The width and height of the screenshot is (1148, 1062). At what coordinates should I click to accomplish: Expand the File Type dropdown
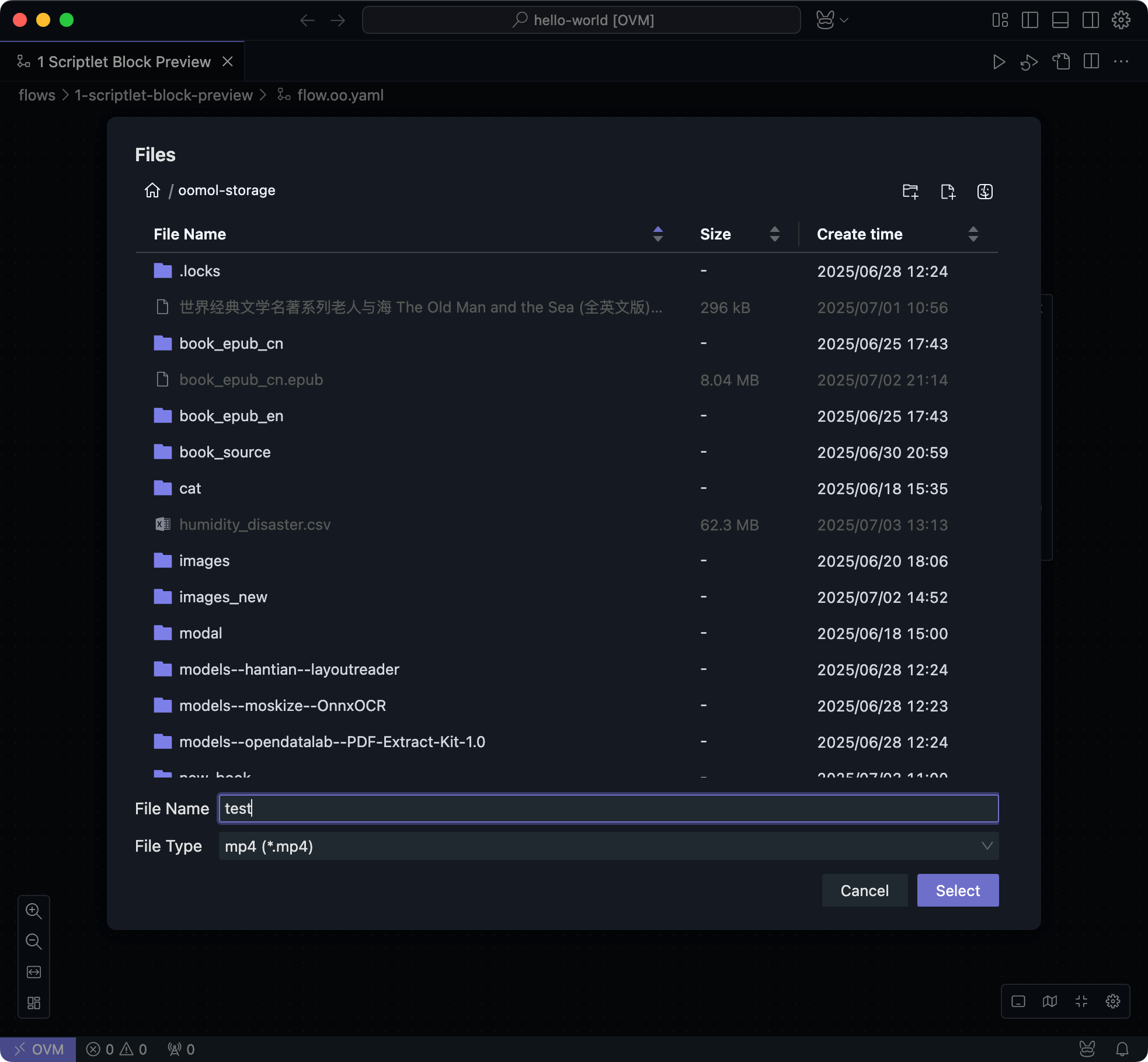[x=608, y=846]
